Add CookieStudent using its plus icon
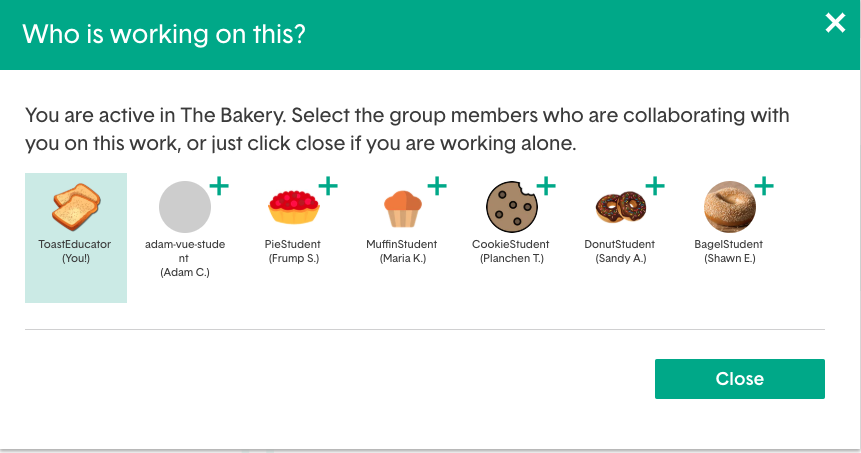Viewport: 861px width, 453px height. tap(546, 186)
